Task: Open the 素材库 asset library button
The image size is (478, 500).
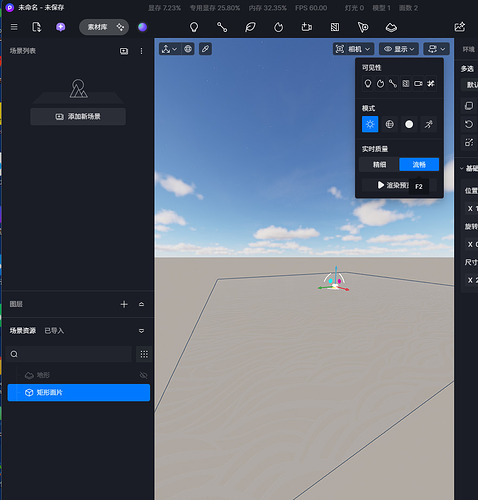Action: tap(104, 27)
